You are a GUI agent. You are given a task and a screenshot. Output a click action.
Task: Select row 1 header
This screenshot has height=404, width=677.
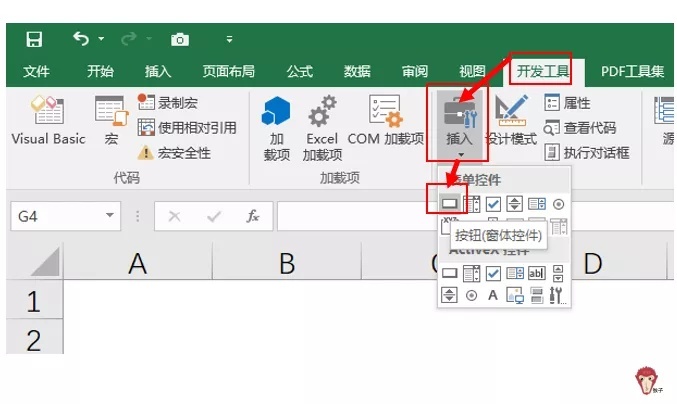pos(35,300)
